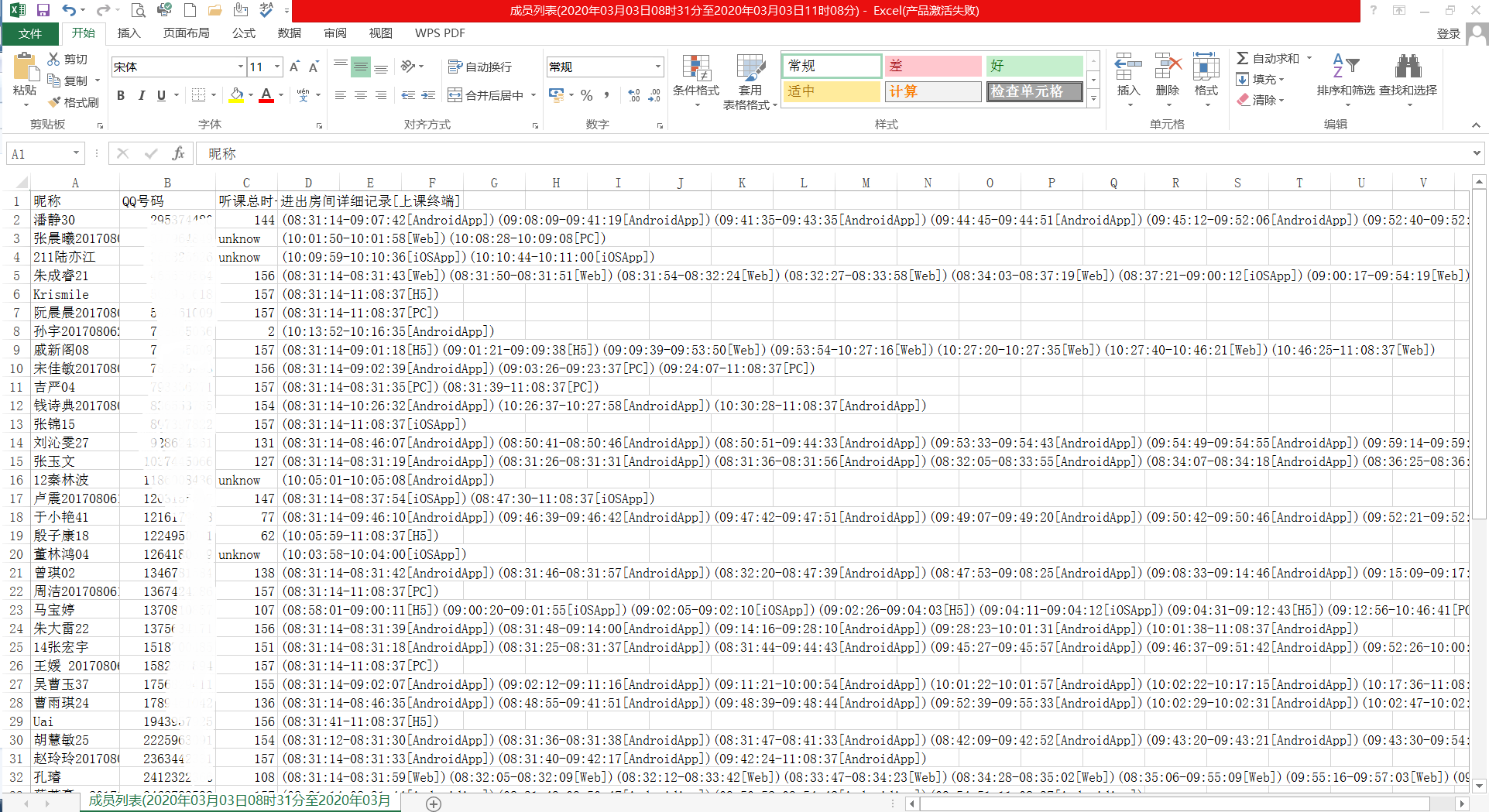This screenshot has height=812, width=1489.
Task: Open the Name Box dropdown arrow
Action: (76, 153)
